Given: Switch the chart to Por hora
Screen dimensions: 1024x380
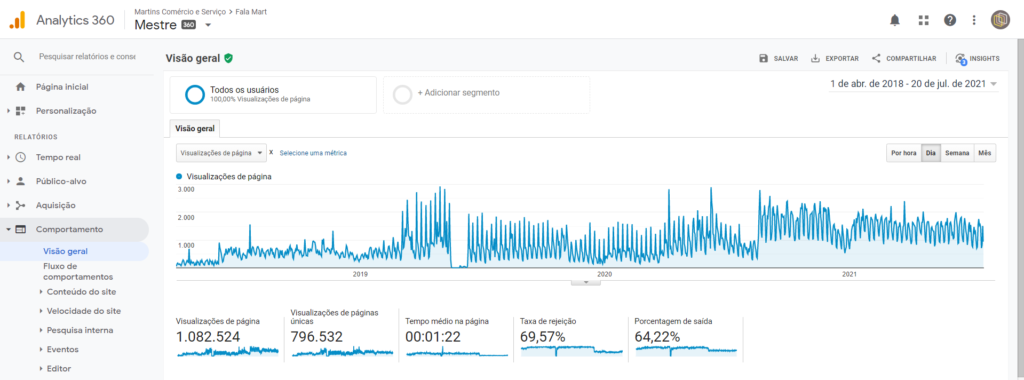Looking at the screenshot, I should click(x=904, y=153).
